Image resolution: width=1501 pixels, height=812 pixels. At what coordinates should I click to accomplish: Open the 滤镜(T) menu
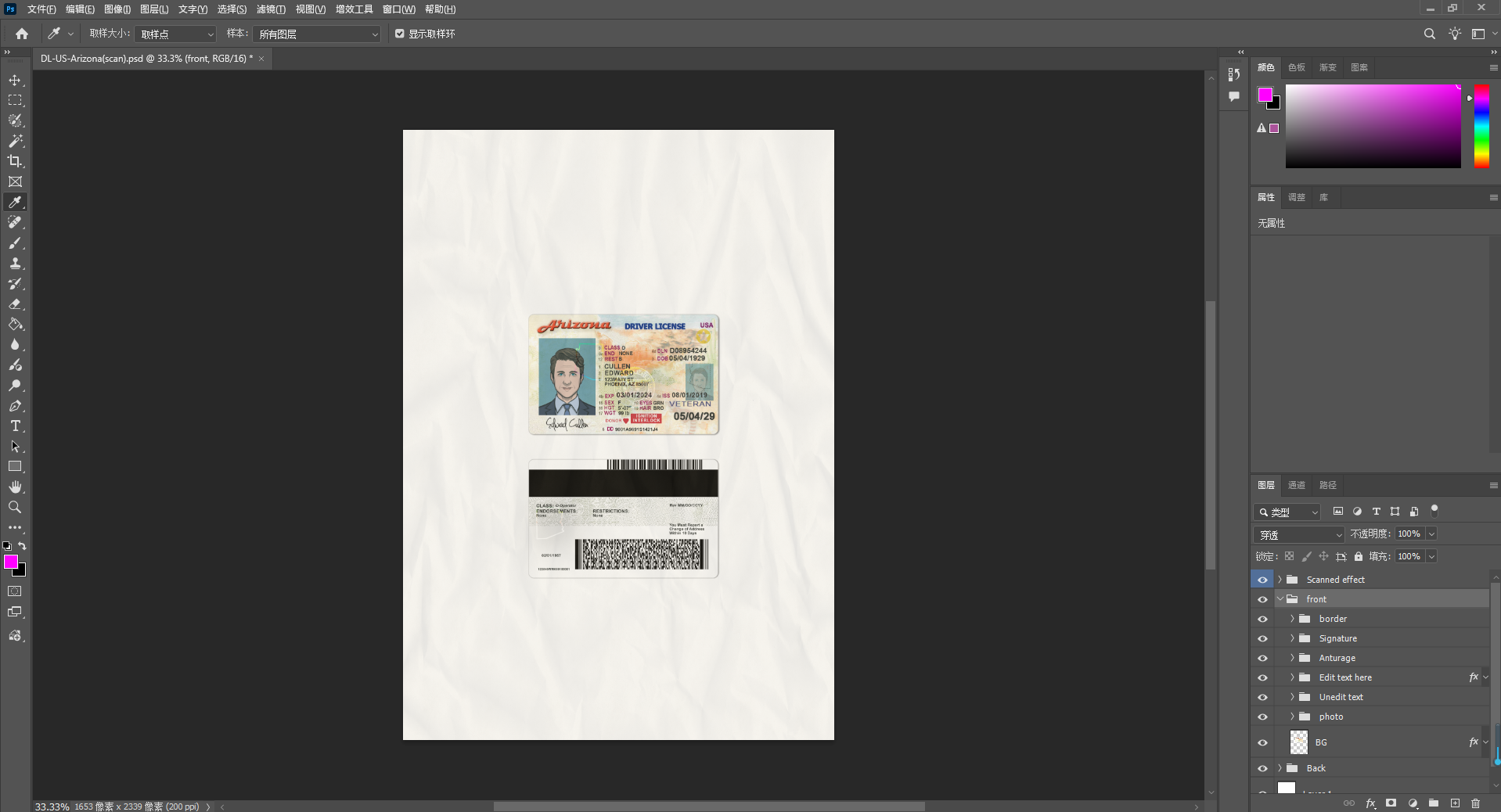pos(271,9)
